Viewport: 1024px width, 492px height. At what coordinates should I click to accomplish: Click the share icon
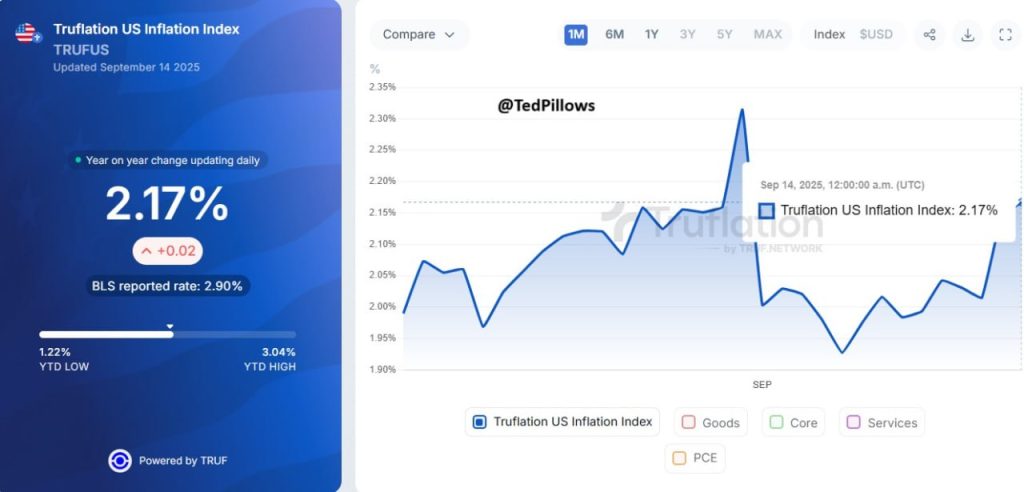tap(929, 35)
